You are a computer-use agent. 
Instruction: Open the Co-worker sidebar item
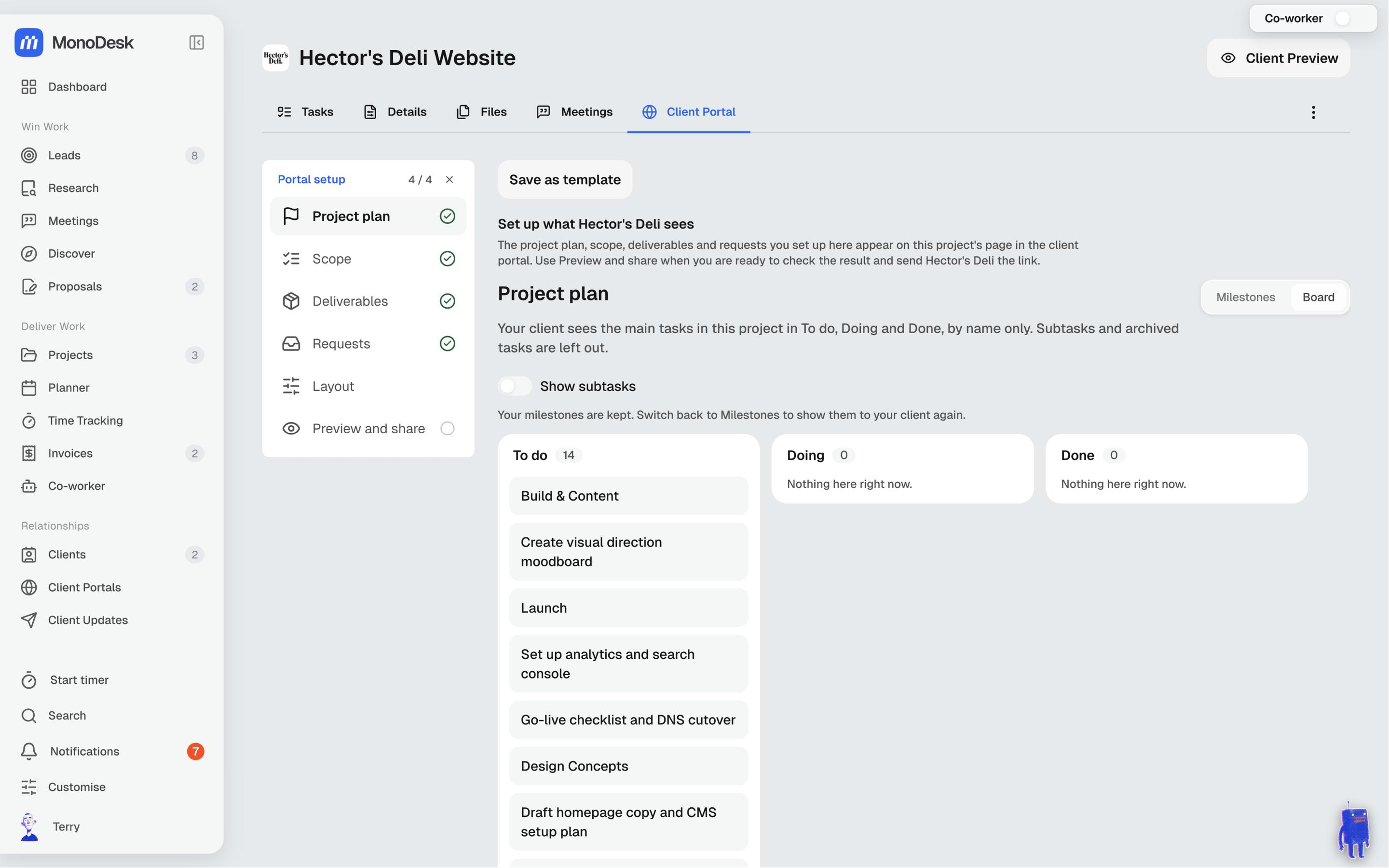112,486
